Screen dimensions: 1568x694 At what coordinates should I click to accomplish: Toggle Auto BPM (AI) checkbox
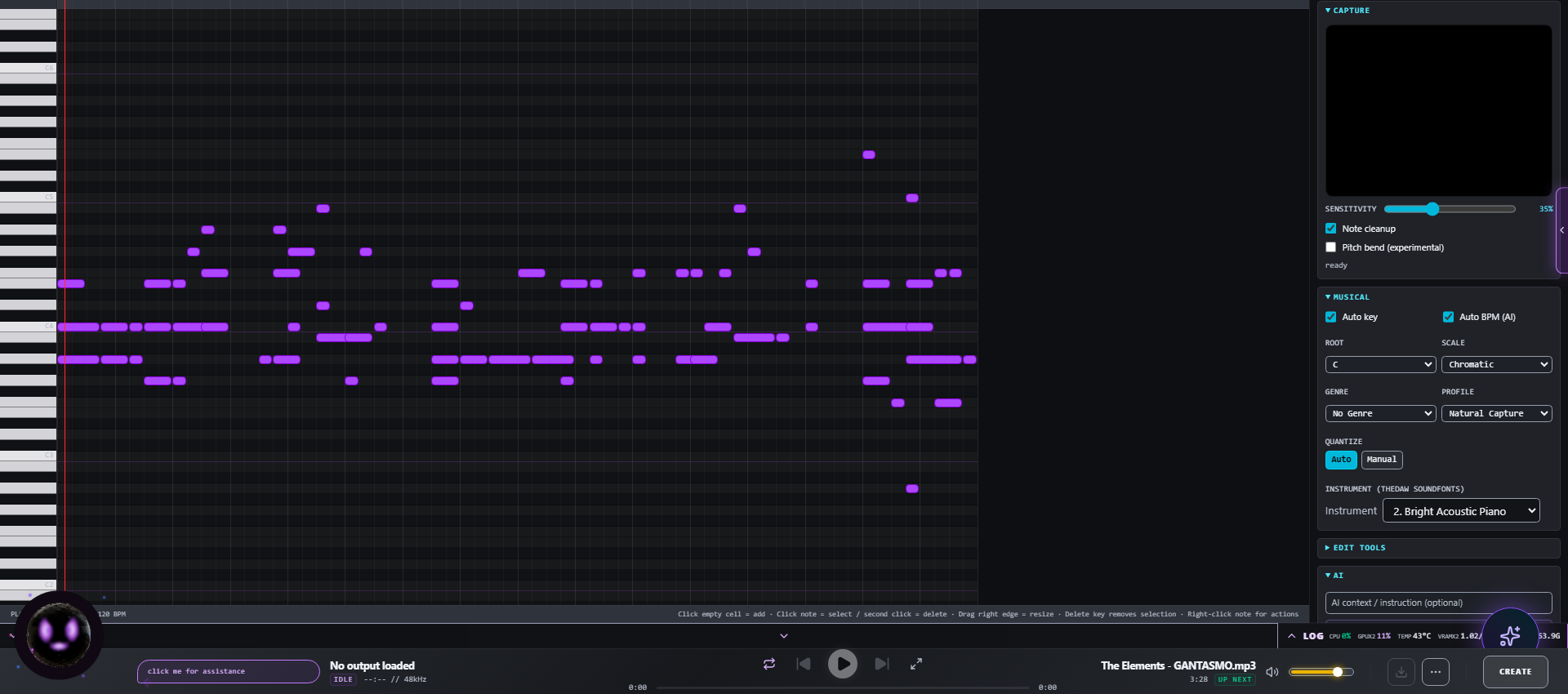(1449, 317)
